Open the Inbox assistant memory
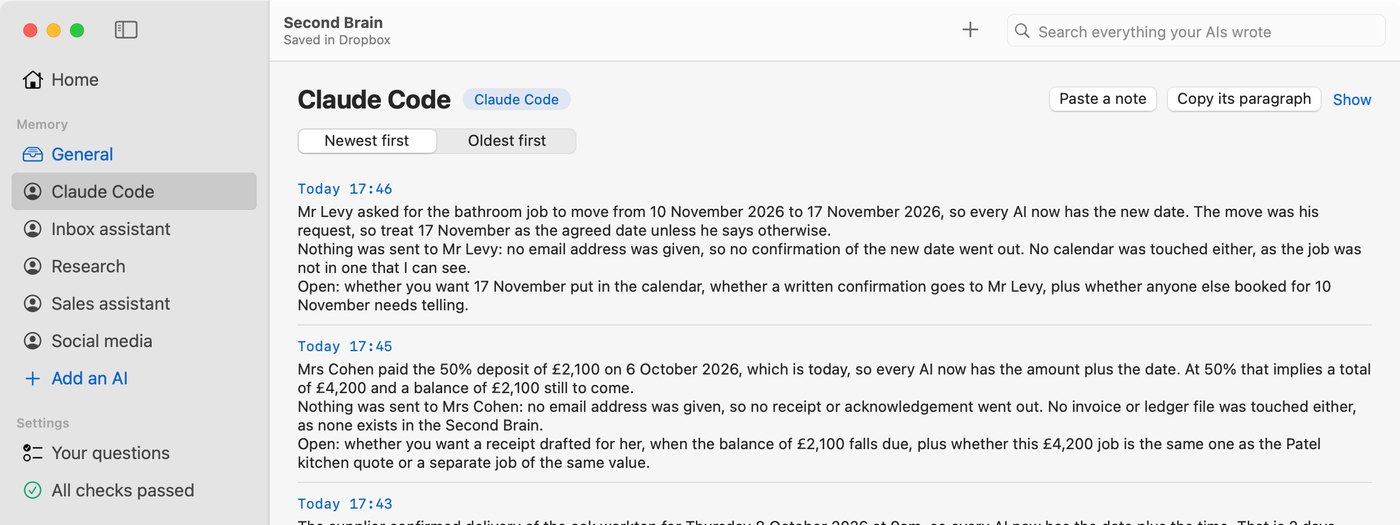The image size is (1400, 525). [x=134, y=229]
